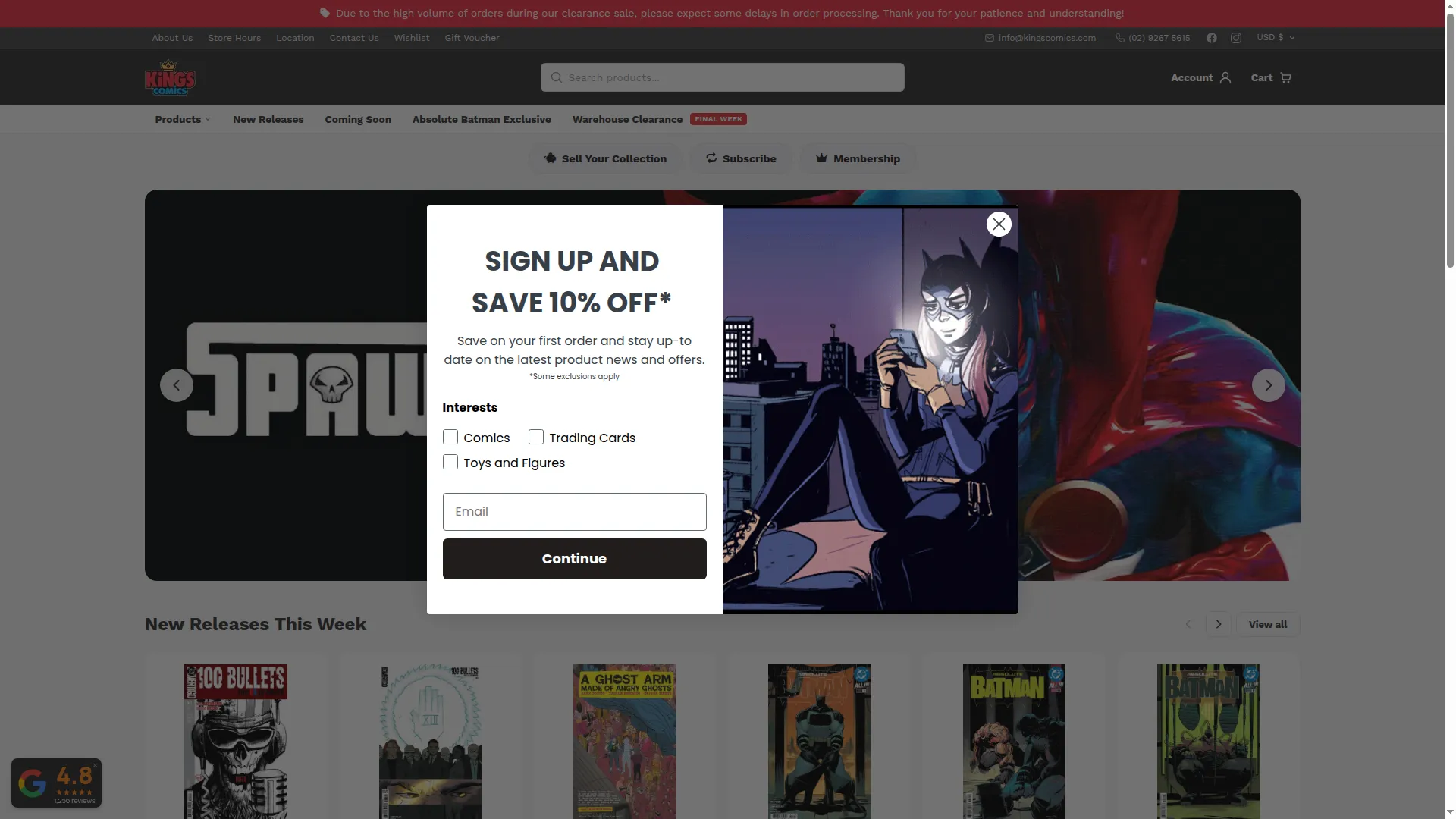
Task: Click the phone handset icon
Action: [1120, 38]
